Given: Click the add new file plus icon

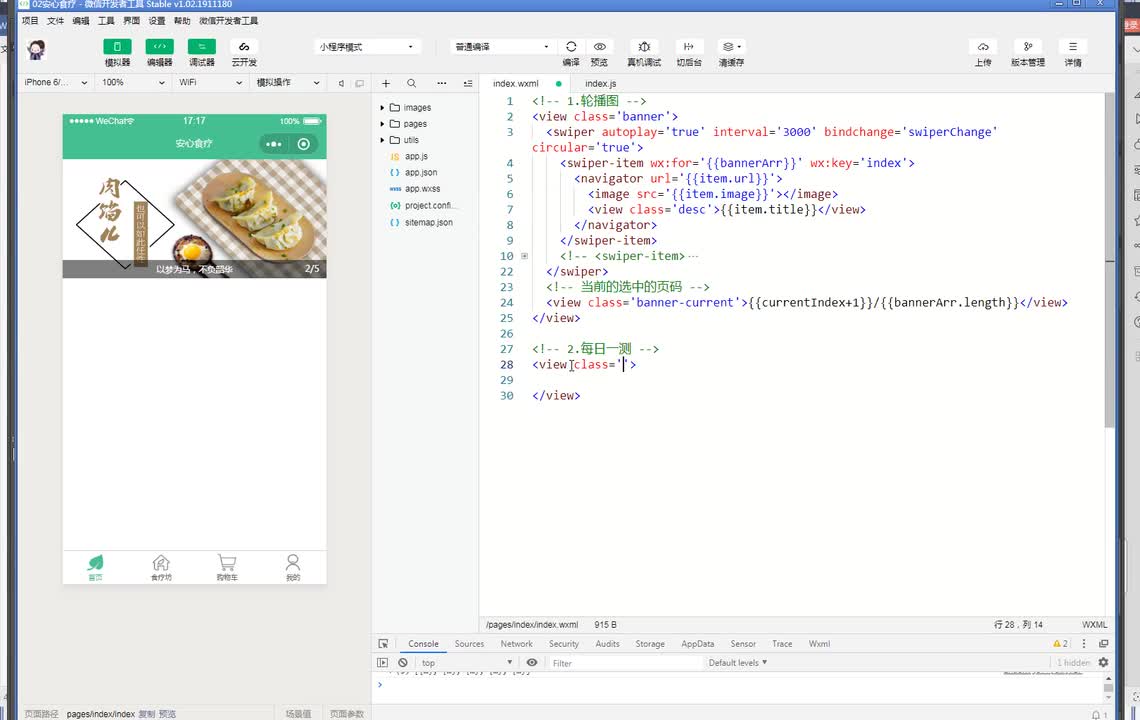Looking at the screenshot, I should click(386, 84).
